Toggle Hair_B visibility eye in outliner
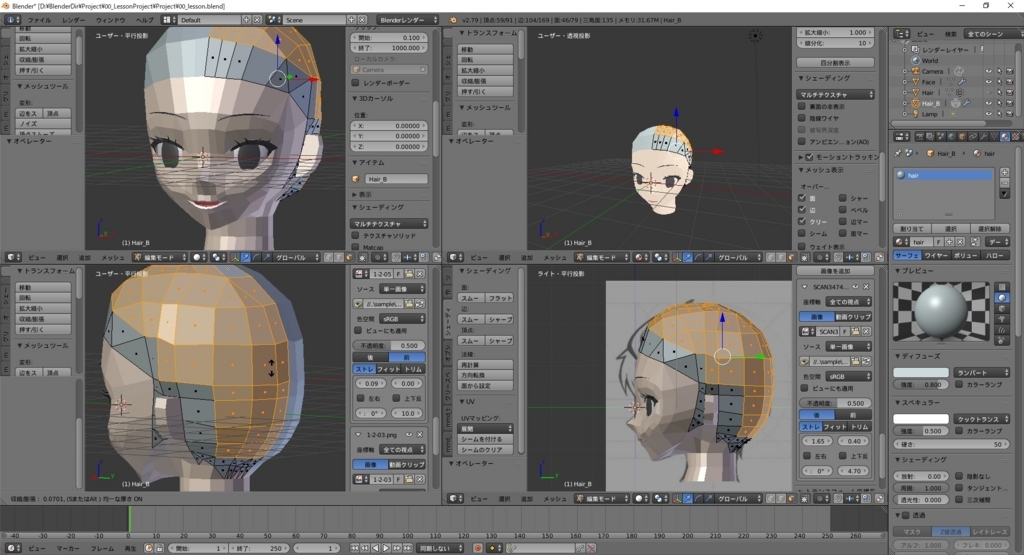Image resolution: width=1024 pixels, height=555 pixels. pos(988,103)
